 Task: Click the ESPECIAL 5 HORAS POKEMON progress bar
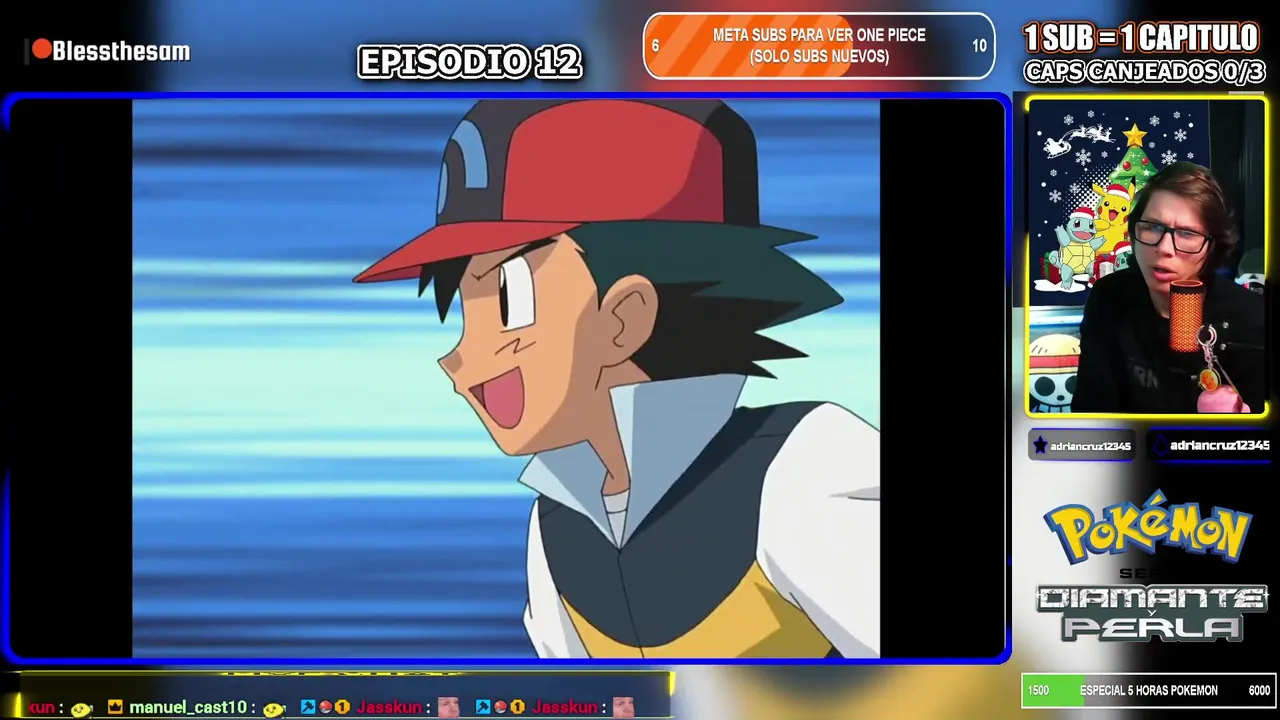click(x=1147, y=690)
